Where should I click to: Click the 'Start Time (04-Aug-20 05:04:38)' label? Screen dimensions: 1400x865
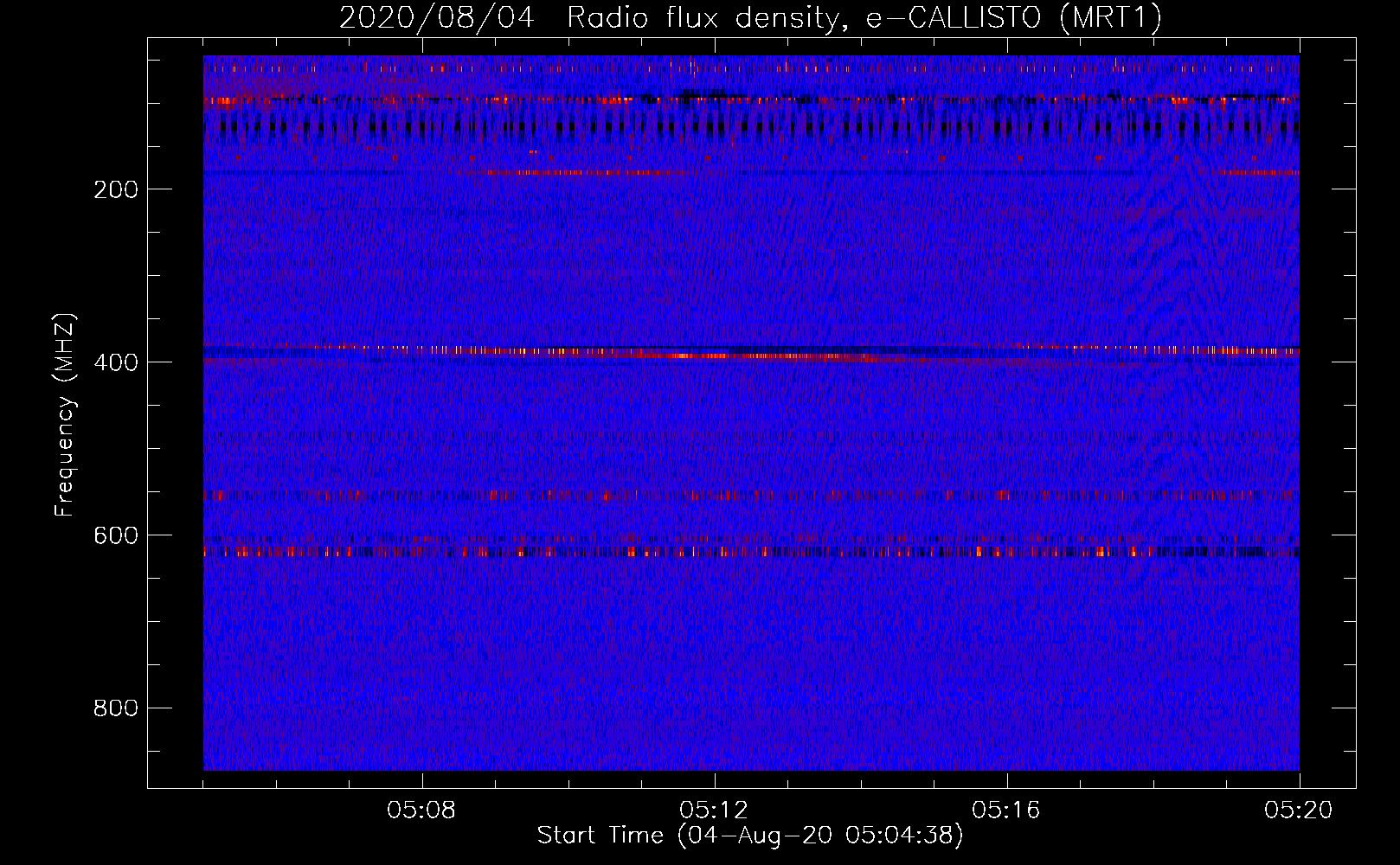point(750,836)
